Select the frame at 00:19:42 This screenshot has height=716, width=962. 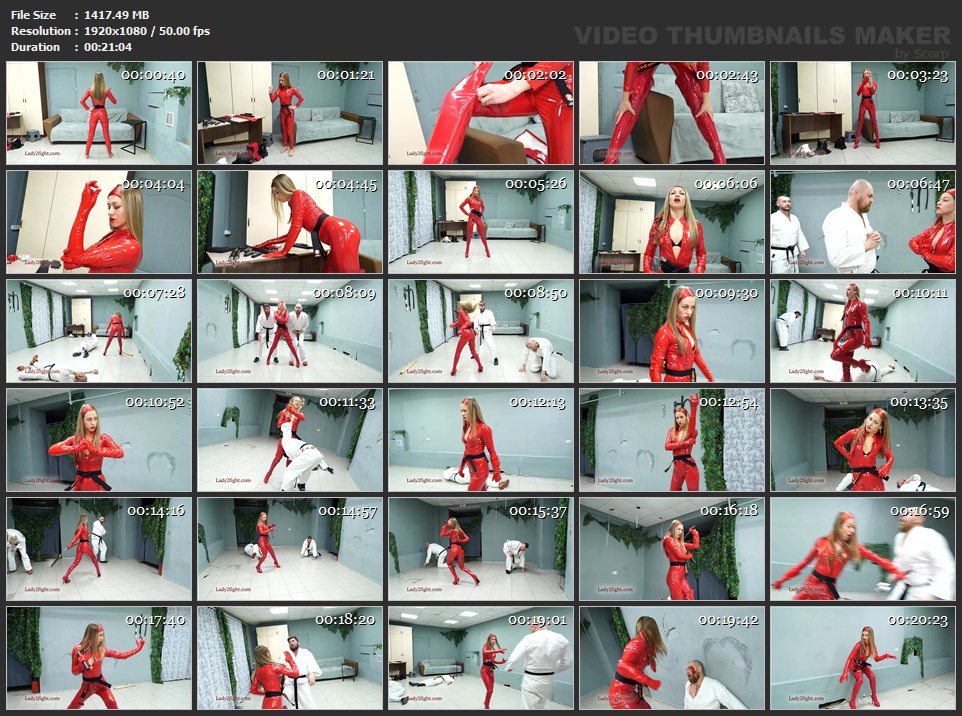[672, 658]
